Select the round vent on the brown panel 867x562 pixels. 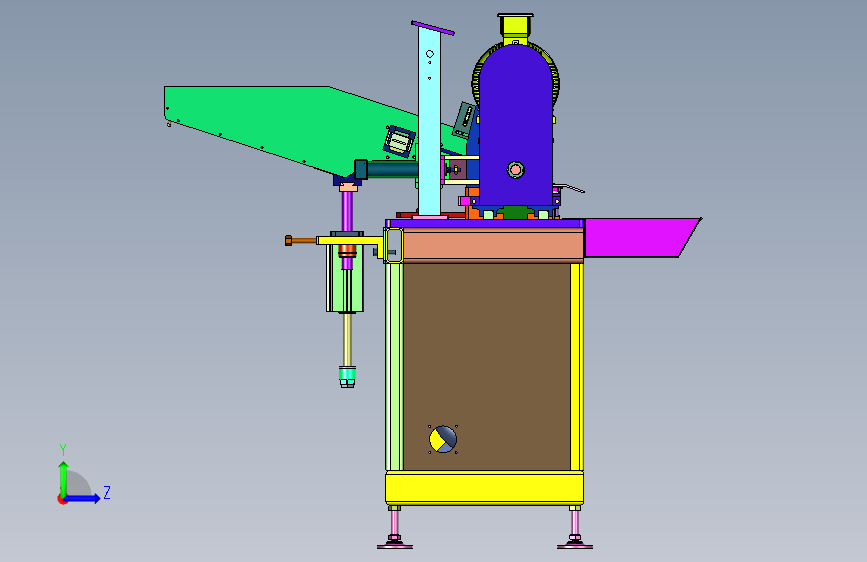coord(443,440)
